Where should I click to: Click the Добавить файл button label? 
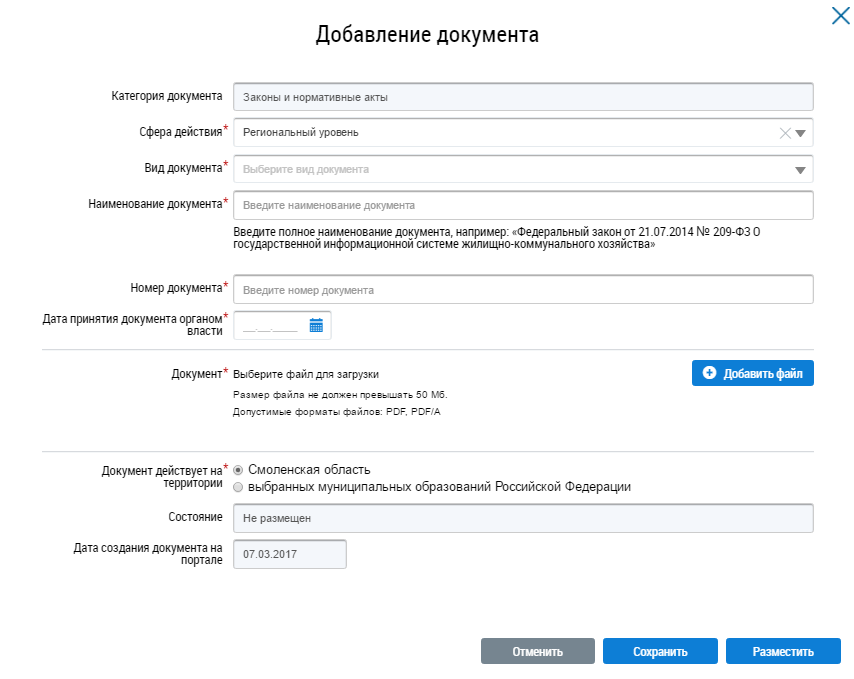pyautogui.click(x=763, y=374)
